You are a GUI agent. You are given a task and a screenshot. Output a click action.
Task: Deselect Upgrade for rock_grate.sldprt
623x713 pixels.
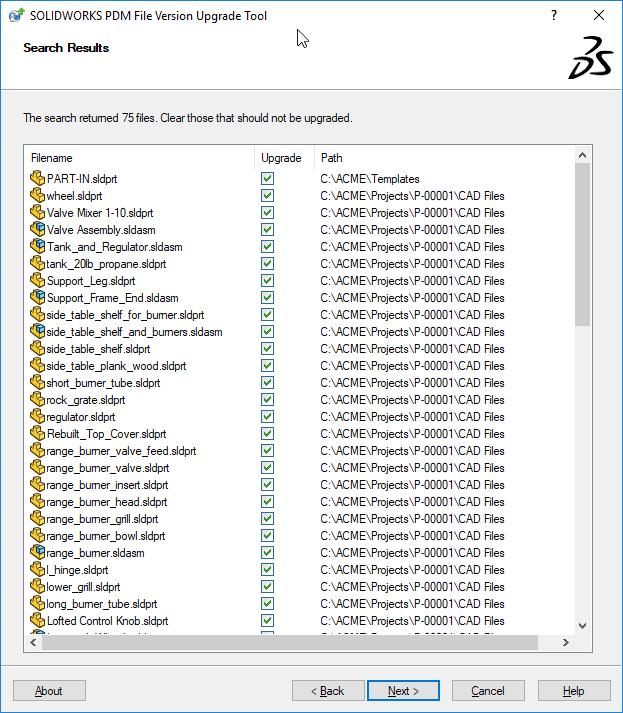click(267, 400)
